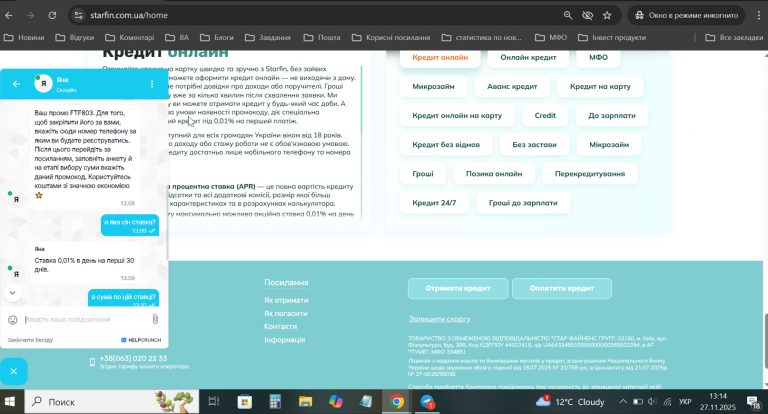Open Calculator from taskbar
This screenshot has height=414, width=768.
point(275,402)
